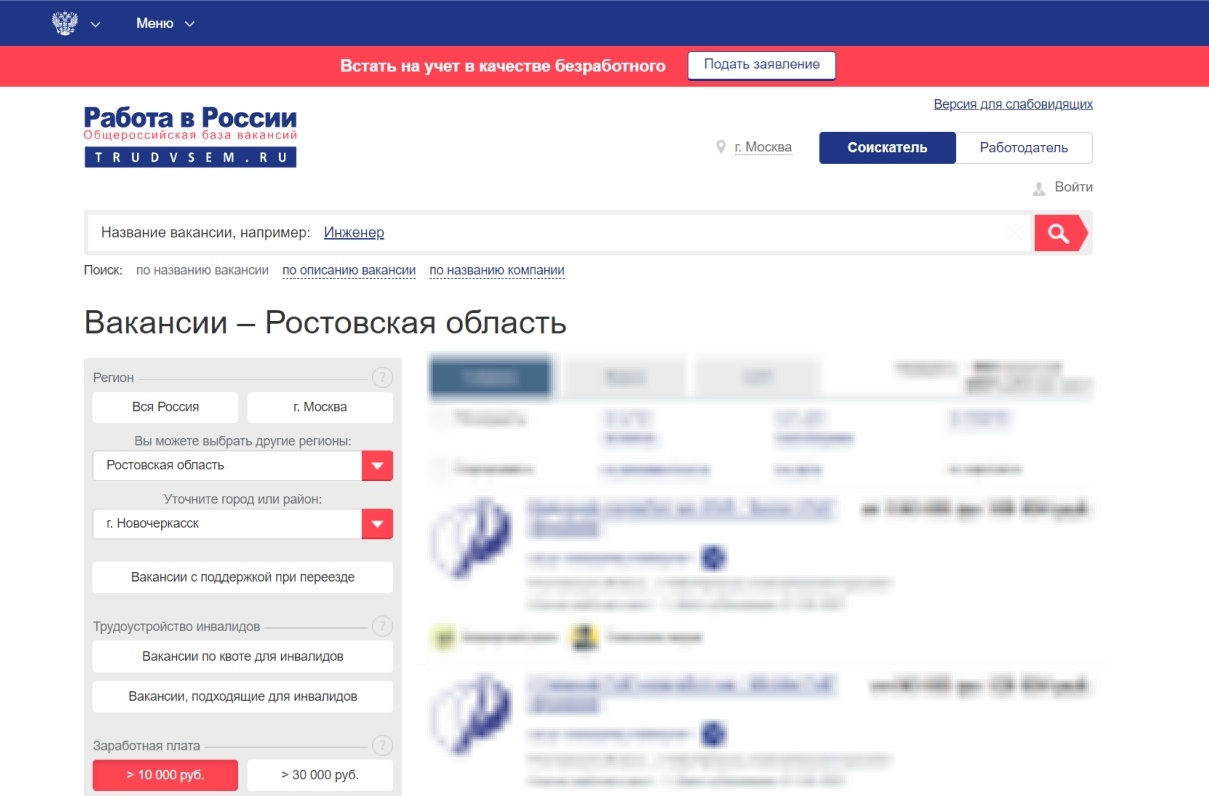1209x796 pixels.
Task: Switch to the Работодатель tab
Action: [x=1023, y=148]
